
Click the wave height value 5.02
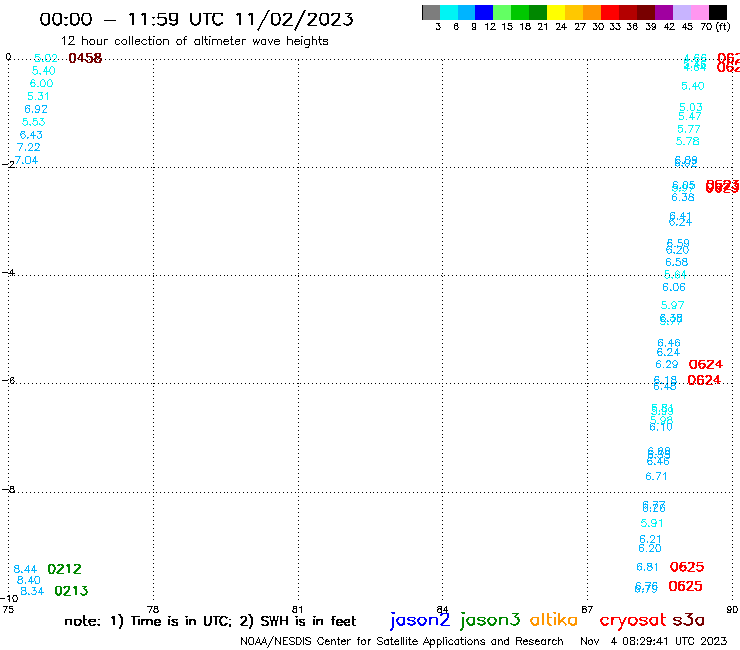[x=46, y=58]
